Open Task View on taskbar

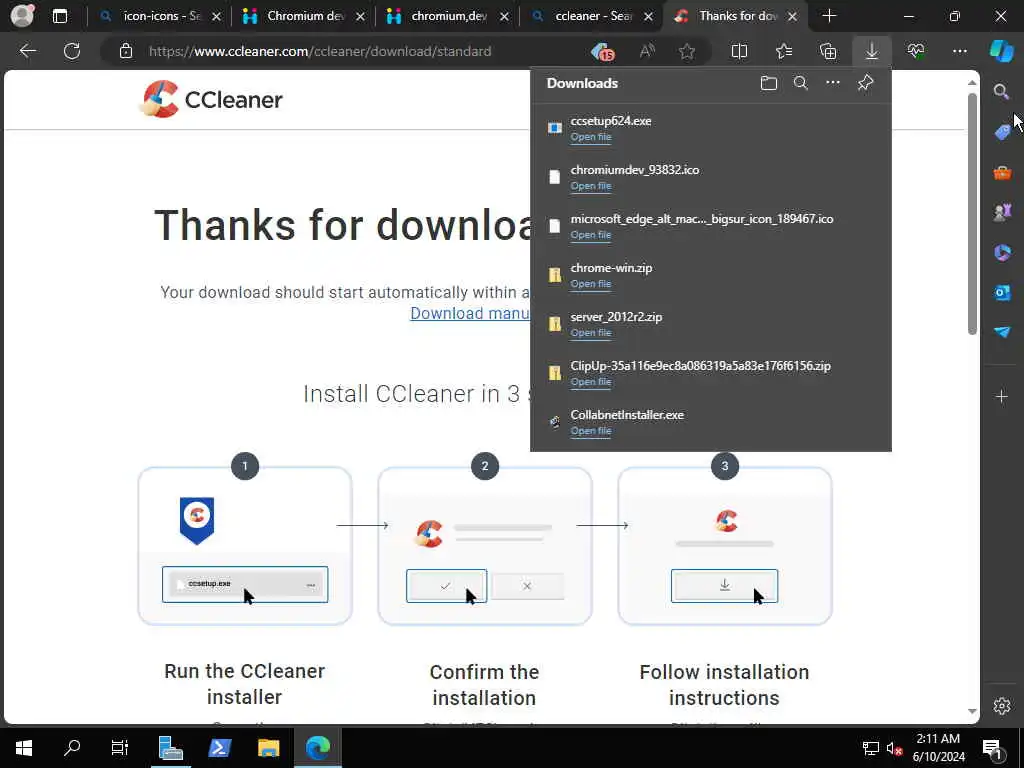coord(120,748)
